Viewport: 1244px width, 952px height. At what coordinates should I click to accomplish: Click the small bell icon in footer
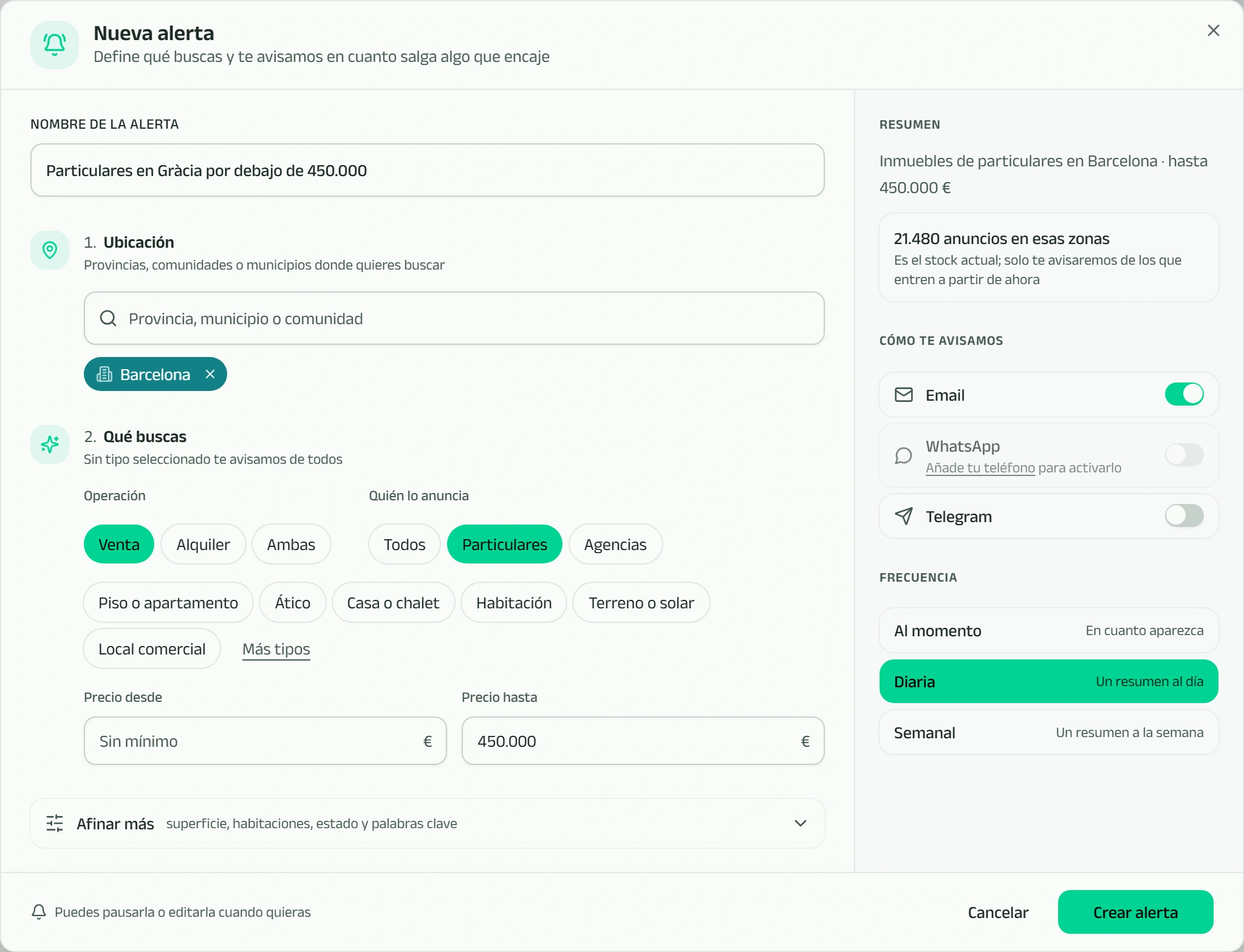(39, 912)
